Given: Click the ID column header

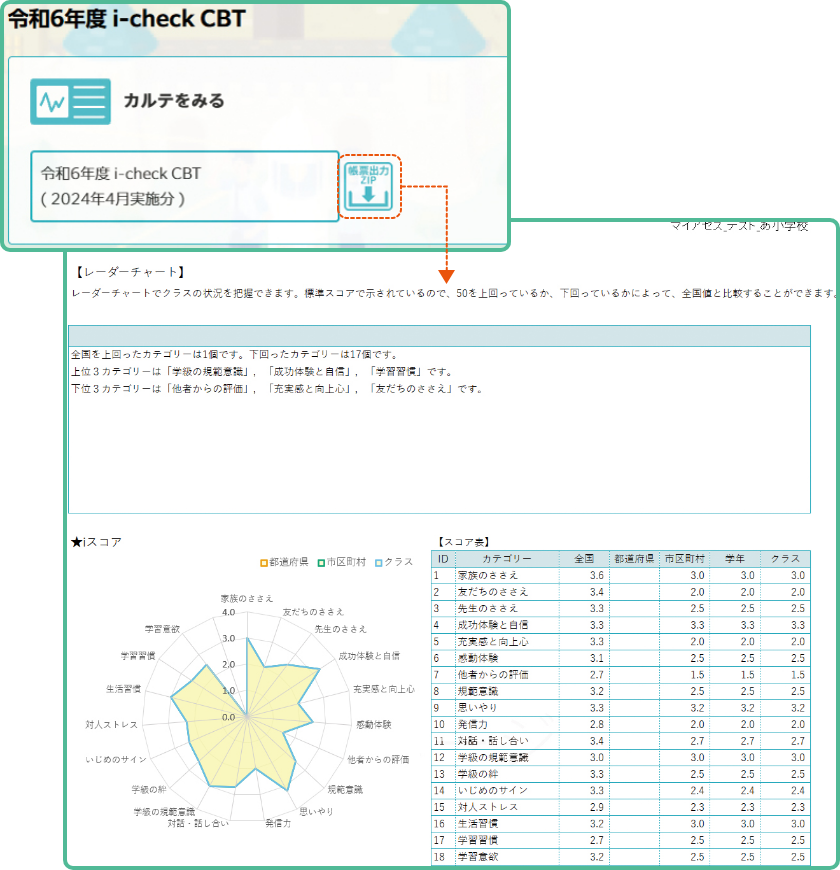Looking at the screenshot, I should pos(443,559).
